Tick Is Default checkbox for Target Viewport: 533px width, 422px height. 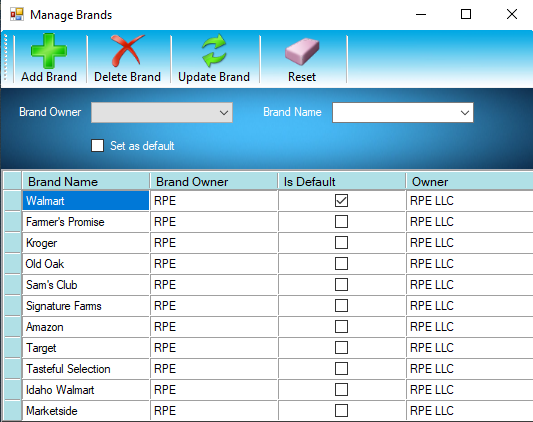pos(341,348)
